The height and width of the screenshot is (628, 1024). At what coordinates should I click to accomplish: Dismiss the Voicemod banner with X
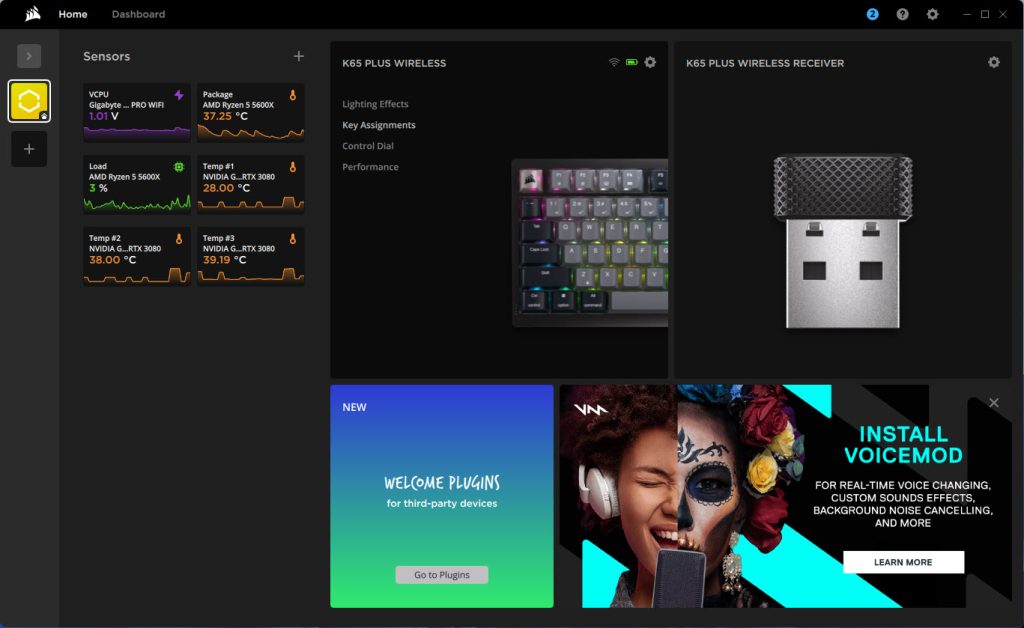pyautogui.click(x=993, y=403)
